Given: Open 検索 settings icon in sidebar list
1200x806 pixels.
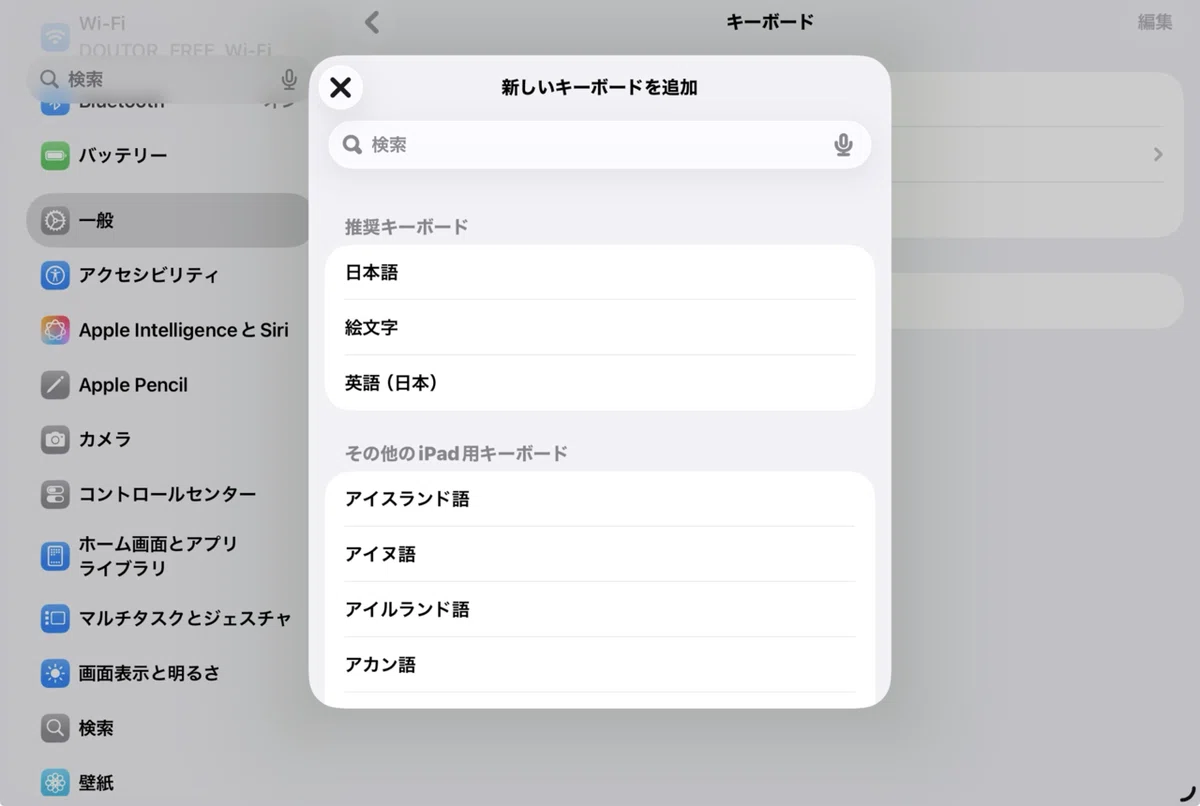Looking at the screenshot, I should 55,728.
